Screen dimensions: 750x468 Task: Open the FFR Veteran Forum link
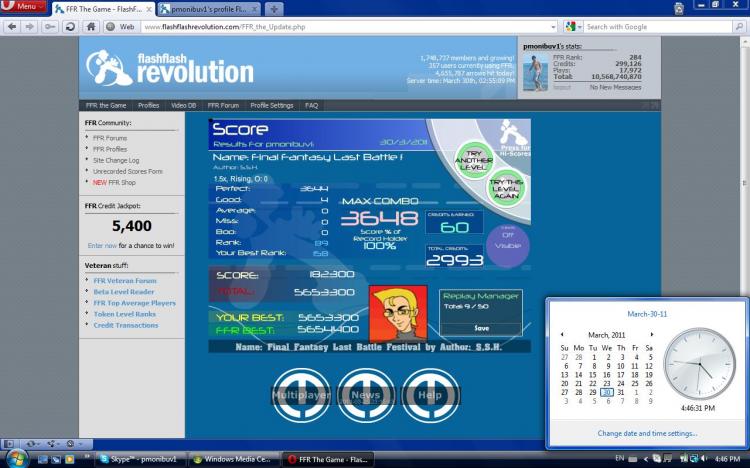125,281
